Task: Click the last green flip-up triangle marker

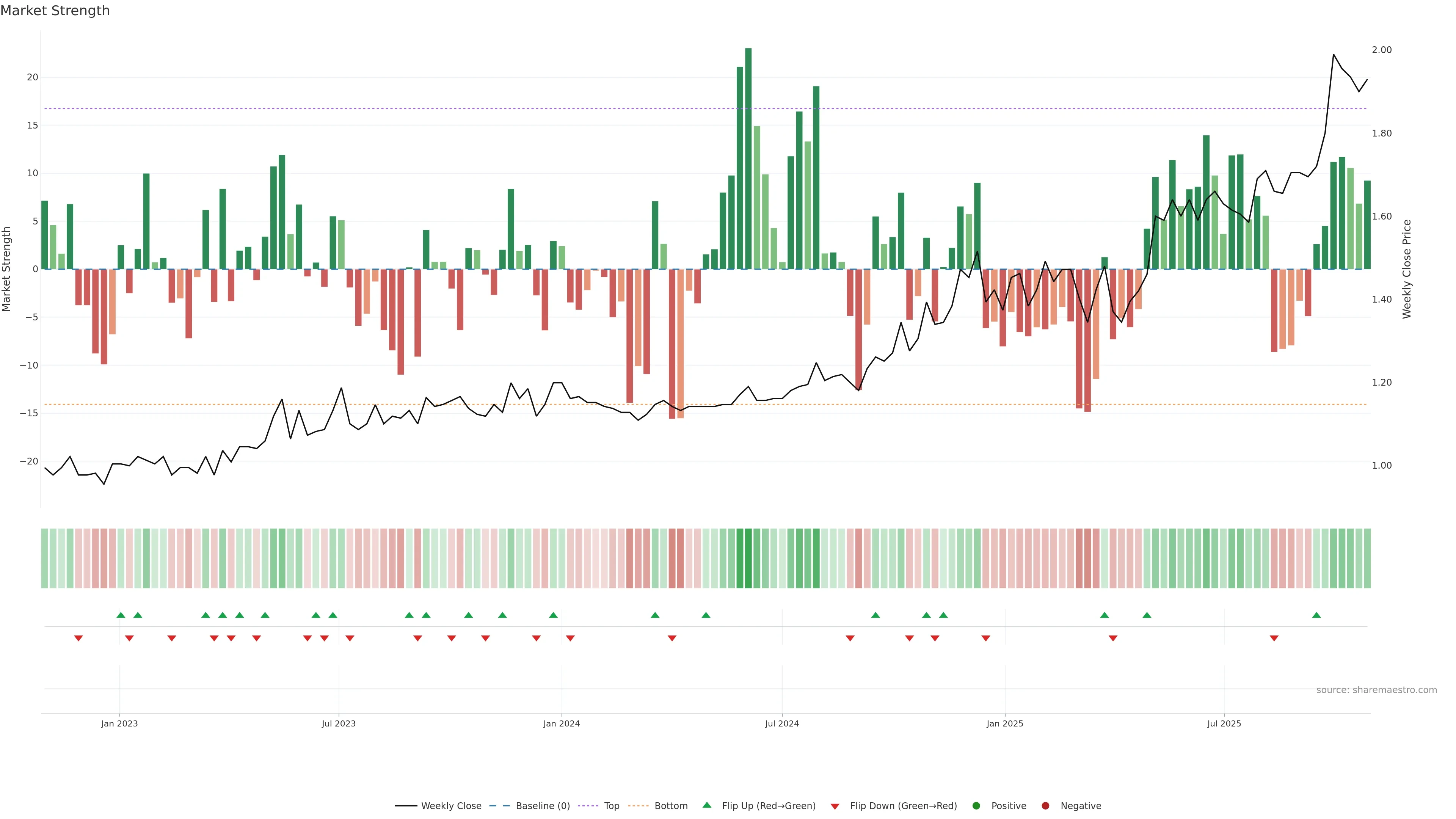Action: 1316,615
